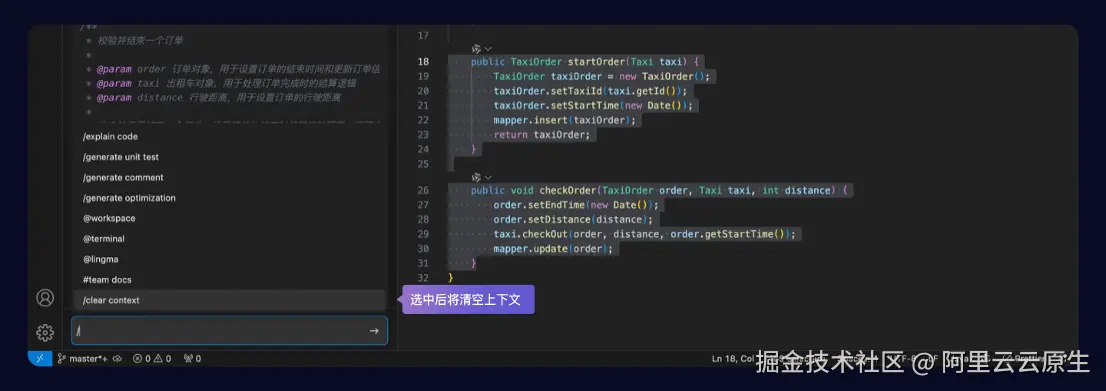Select the /clear context command
The height and width of the screenshot is (391, 1106).
(230, 301)
